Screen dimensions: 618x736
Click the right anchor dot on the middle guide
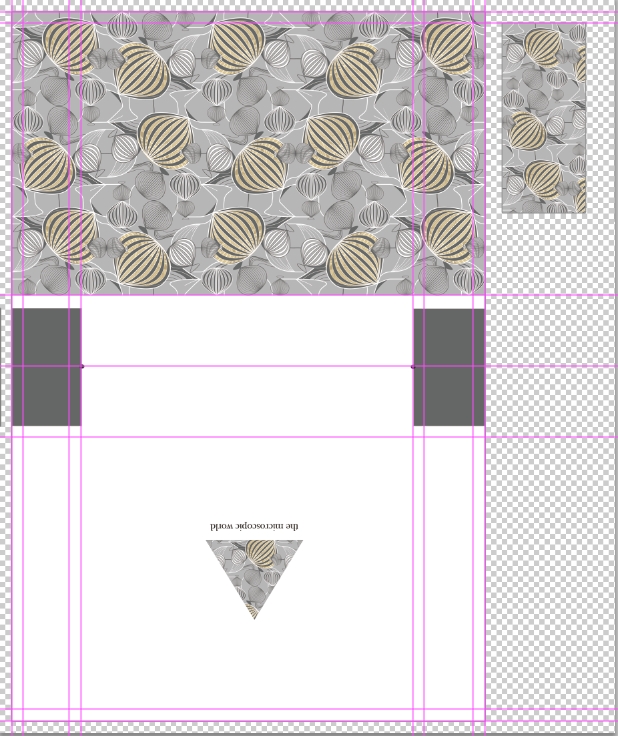(413, 367)
